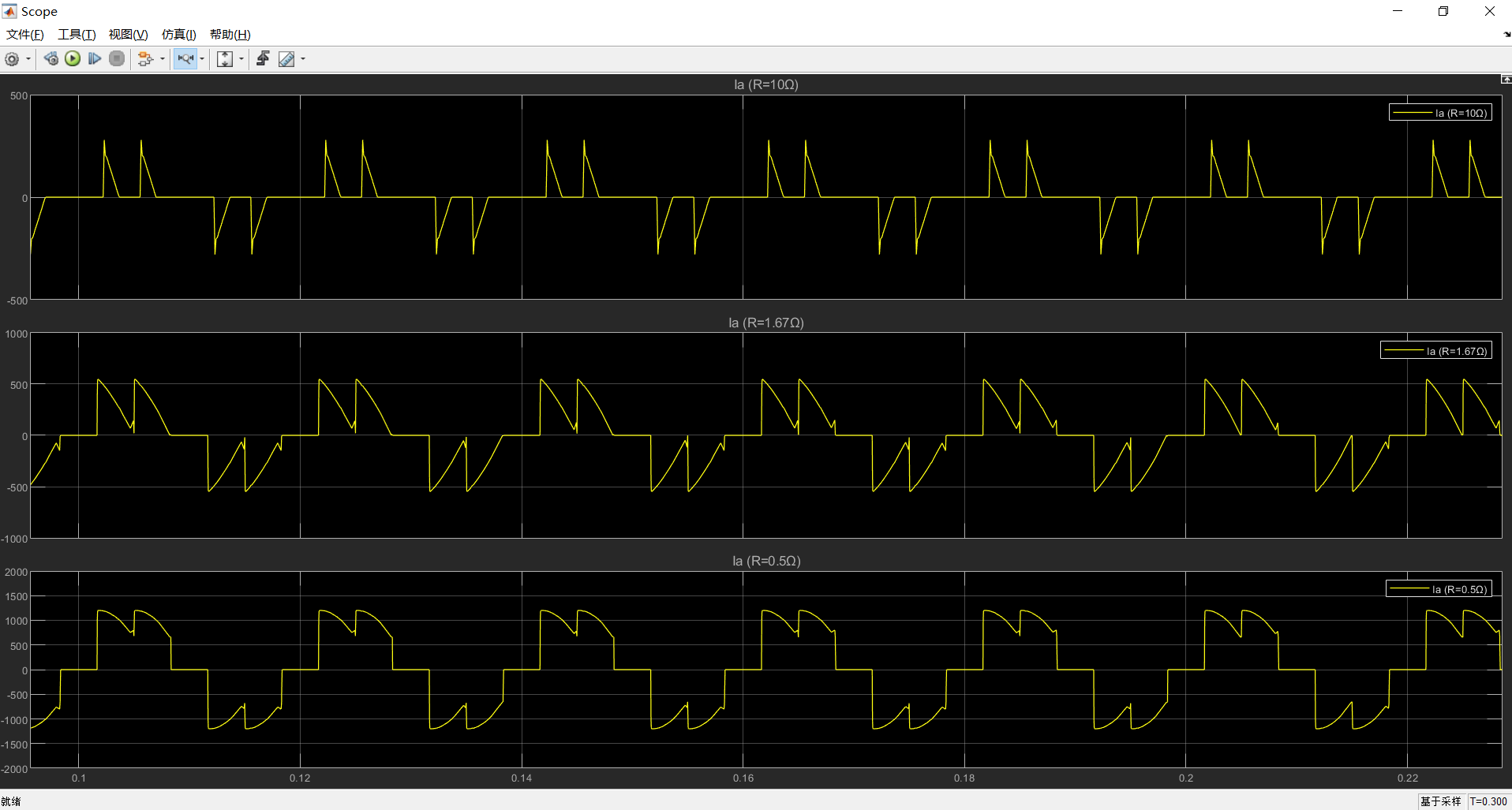Click the 基于采样 status bar entry
Viewport: 1512px width, 810px height.
pos(1441,801)
